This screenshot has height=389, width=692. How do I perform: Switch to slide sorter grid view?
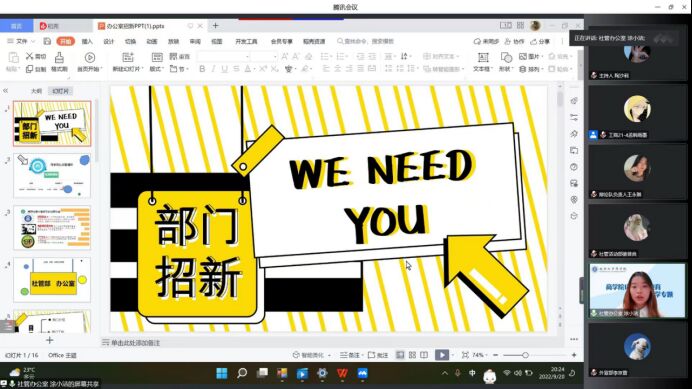[x=412, y=355]
